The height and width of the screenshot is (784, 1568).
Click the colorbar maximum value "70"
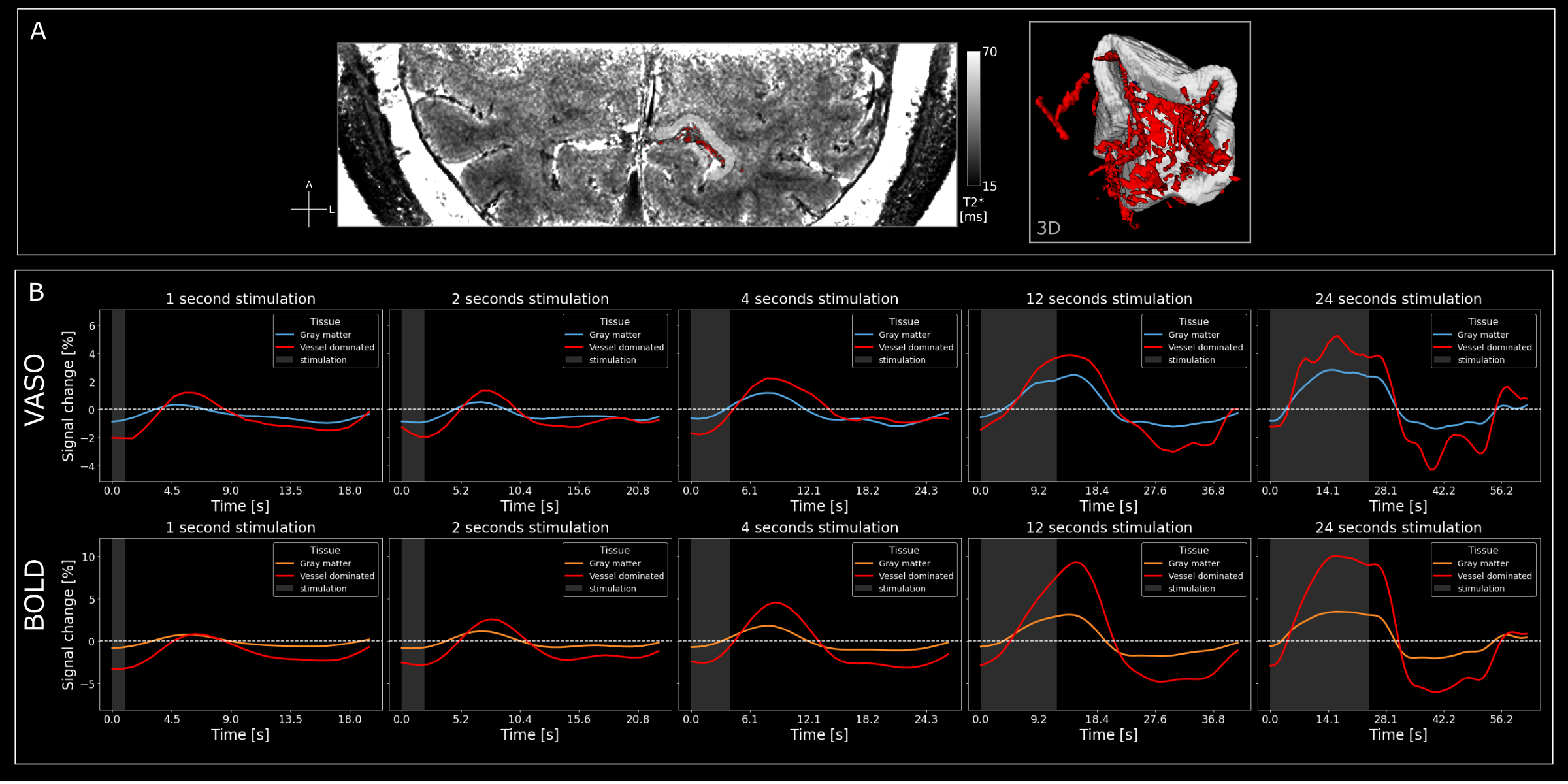(x=990, y=52)
